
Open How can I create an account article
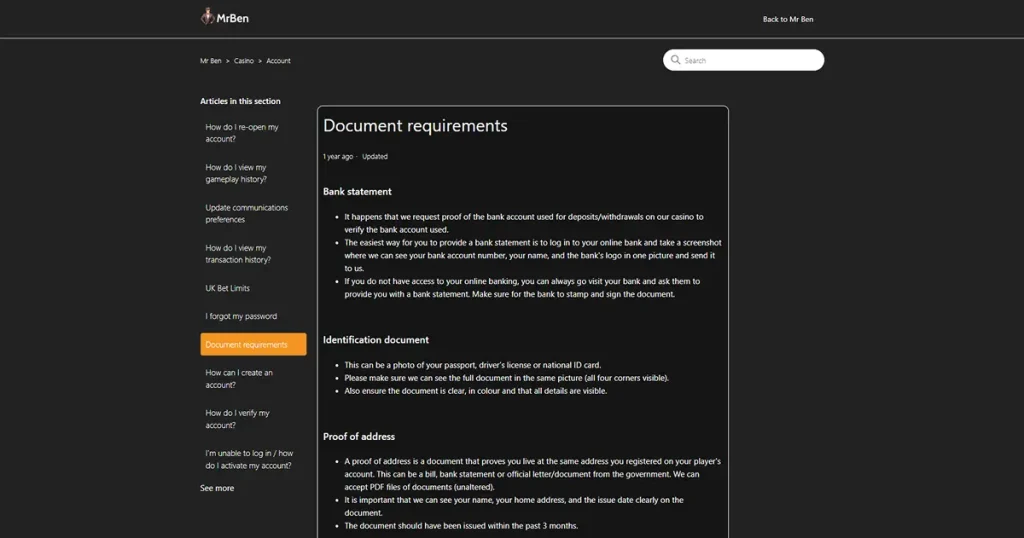tap(239, 379)
